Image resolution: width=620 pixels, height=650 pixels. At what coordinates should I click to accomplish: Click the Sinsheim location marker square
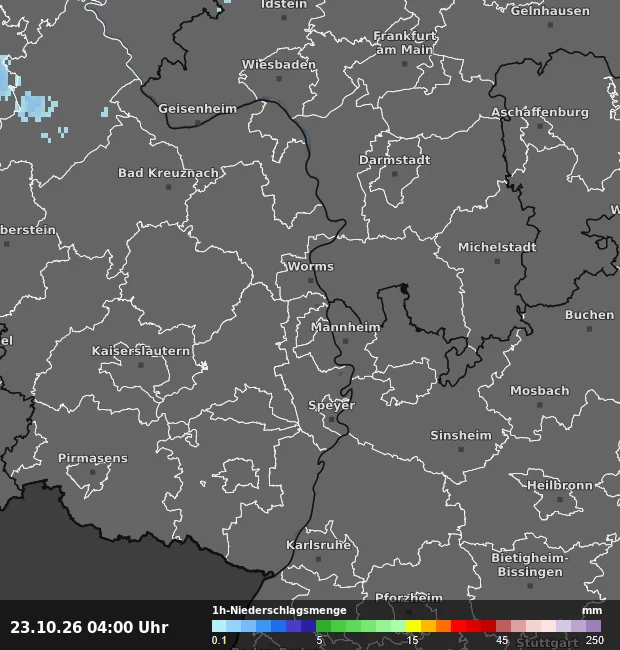(461, 449)
